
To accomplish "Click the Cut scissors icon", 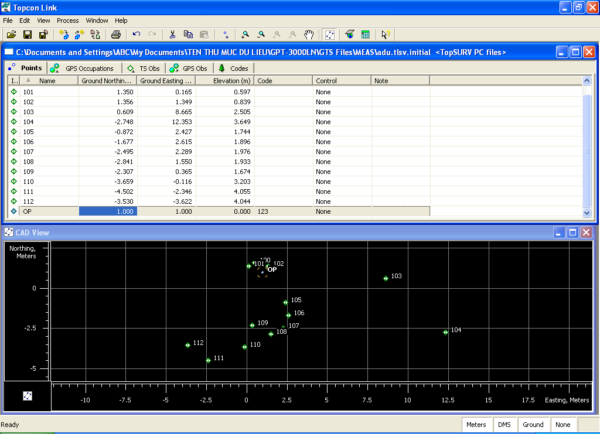I will 174,34.
